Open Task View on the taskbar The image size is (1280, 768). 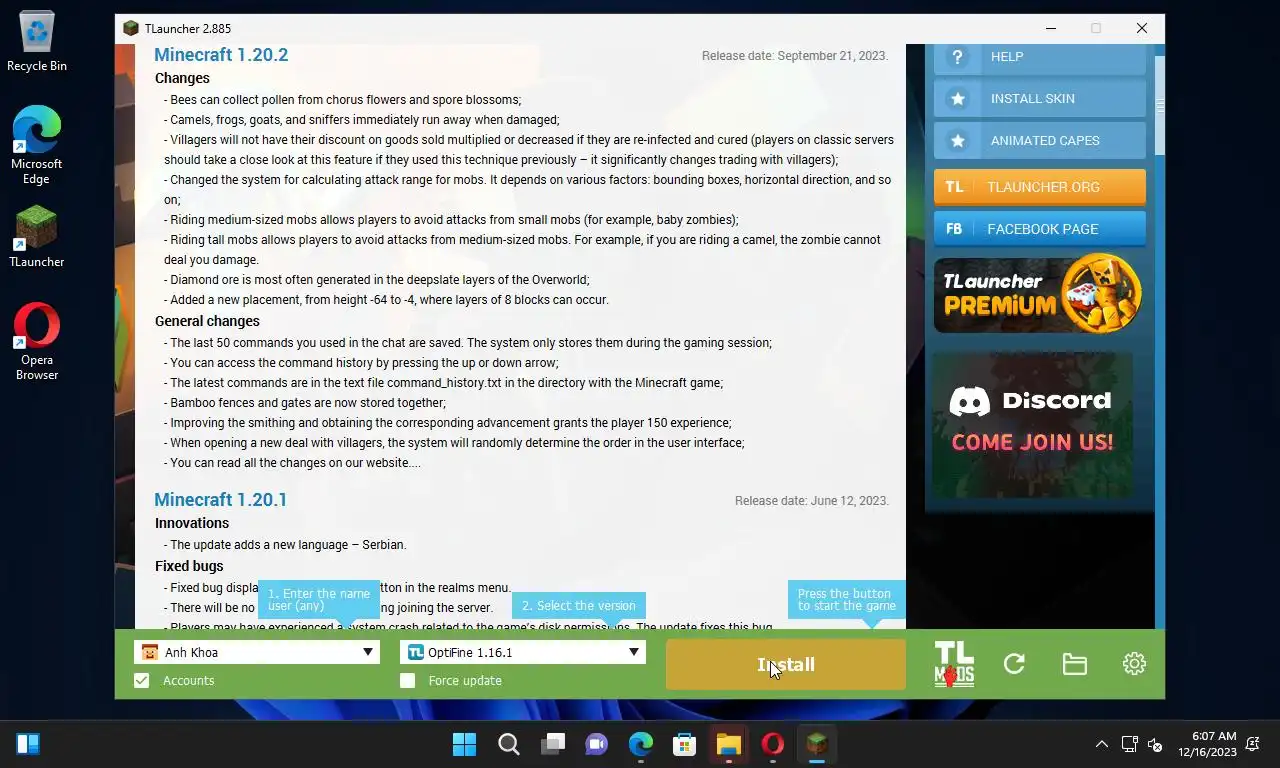(x=553, y=744)
